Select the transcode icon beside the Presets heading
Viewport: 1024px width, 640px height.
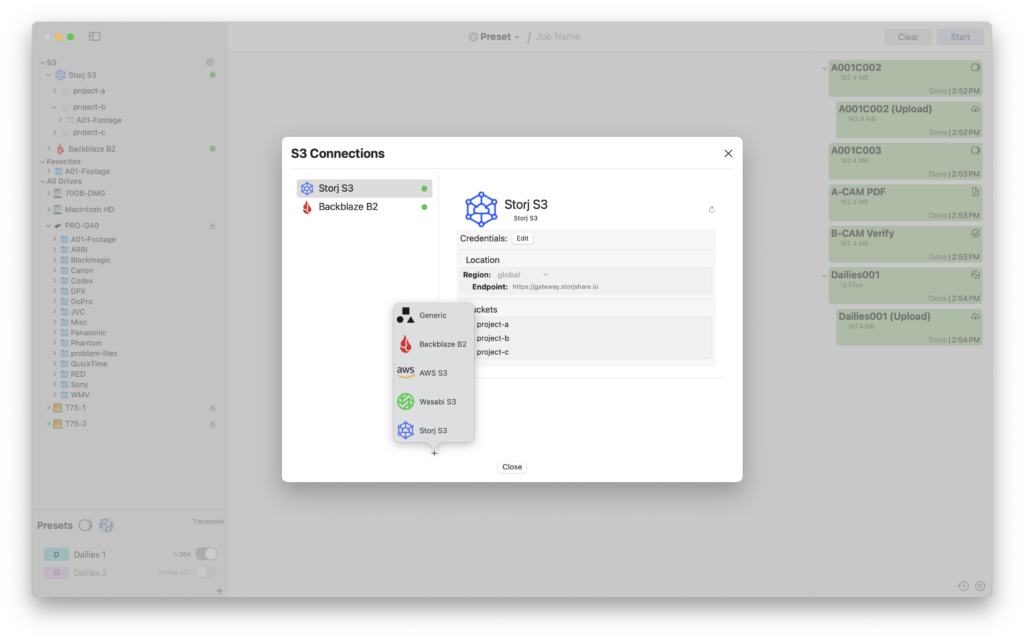point(106,525)
